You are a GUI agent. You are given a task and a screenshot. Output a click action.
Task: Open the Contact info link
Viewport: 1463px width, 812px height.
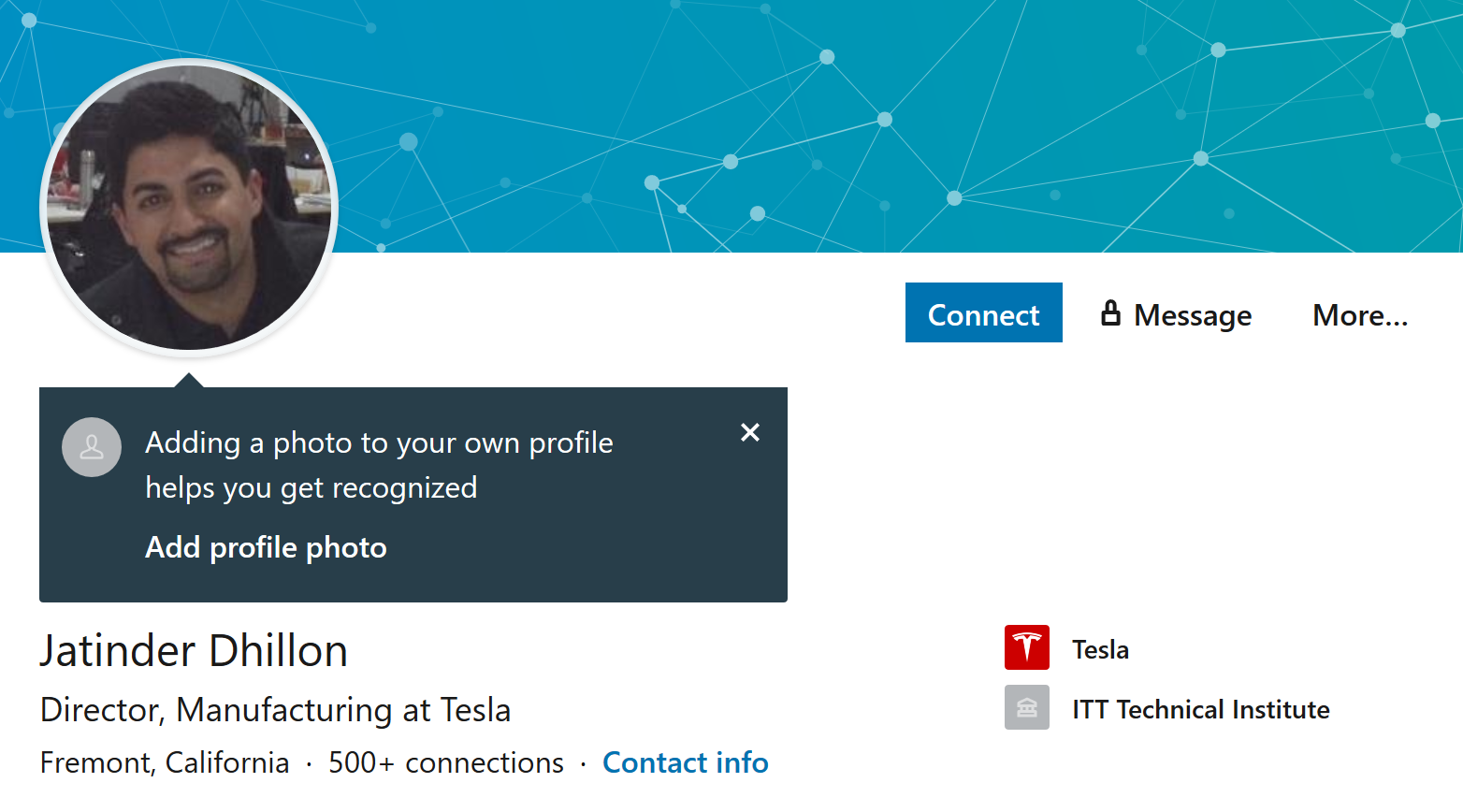685,762
